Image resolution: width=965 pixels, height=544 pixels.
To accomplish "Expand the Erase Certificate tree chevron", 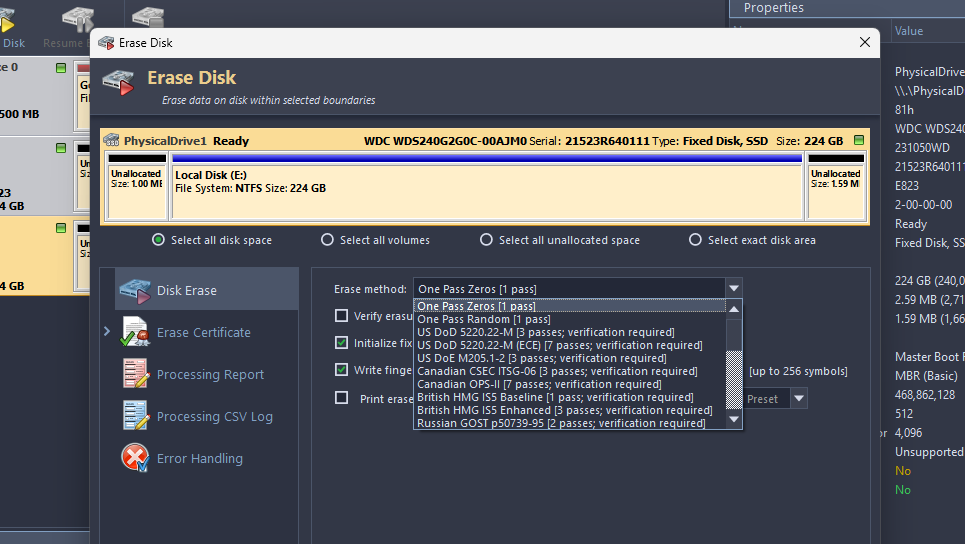I will click(107, 332).
